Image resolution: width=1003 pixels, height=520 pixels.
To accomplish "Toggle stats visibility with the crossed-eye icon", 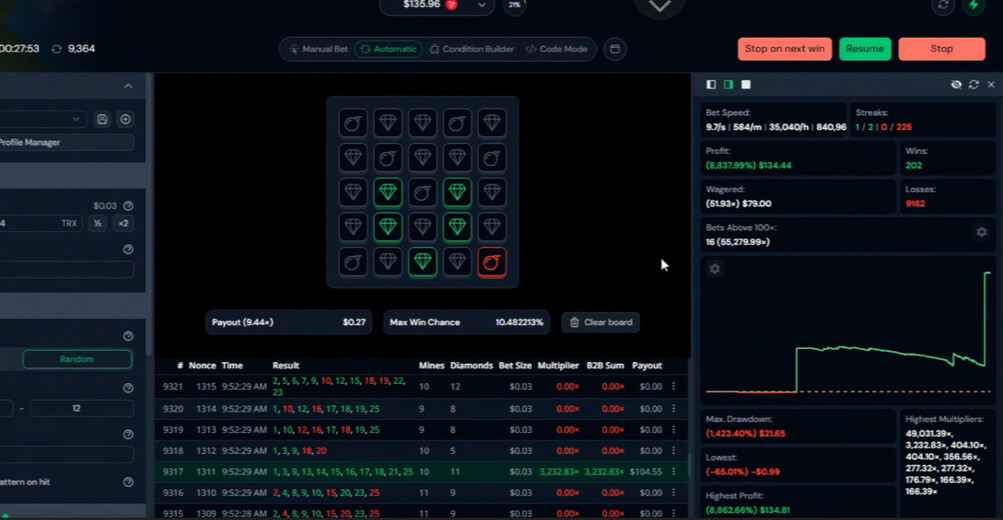I will [x=956, y=85].
